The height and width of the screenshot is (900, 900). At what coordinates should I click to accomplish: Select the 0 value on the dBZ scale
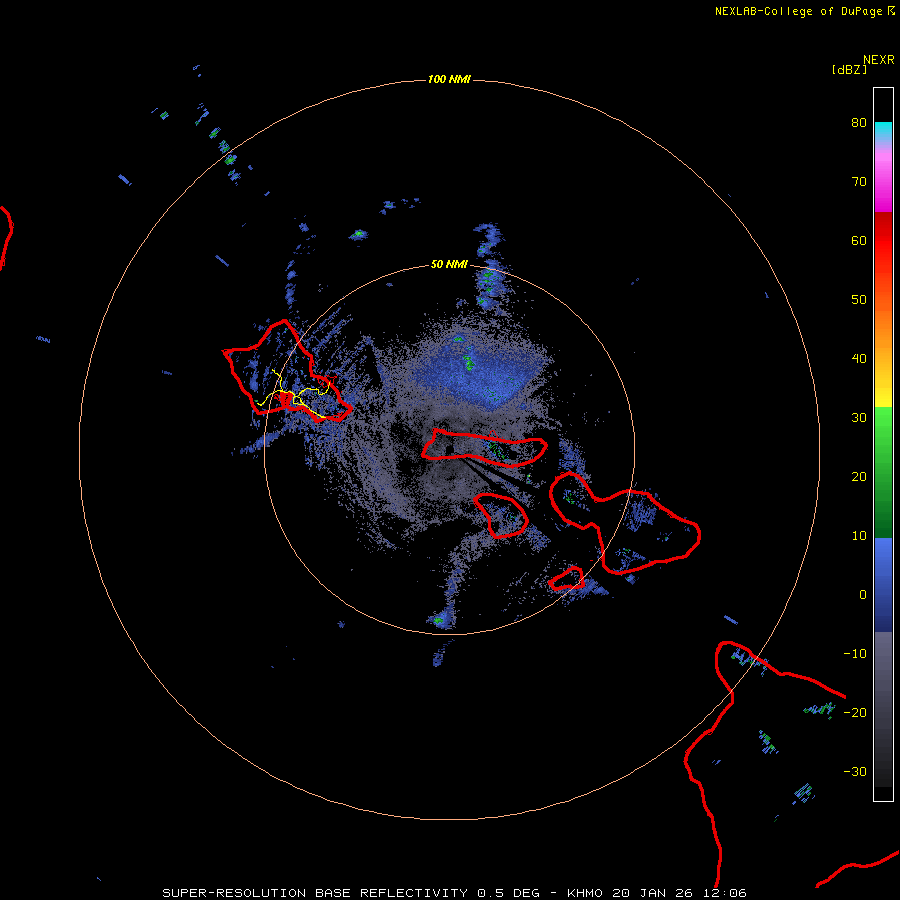863,595
